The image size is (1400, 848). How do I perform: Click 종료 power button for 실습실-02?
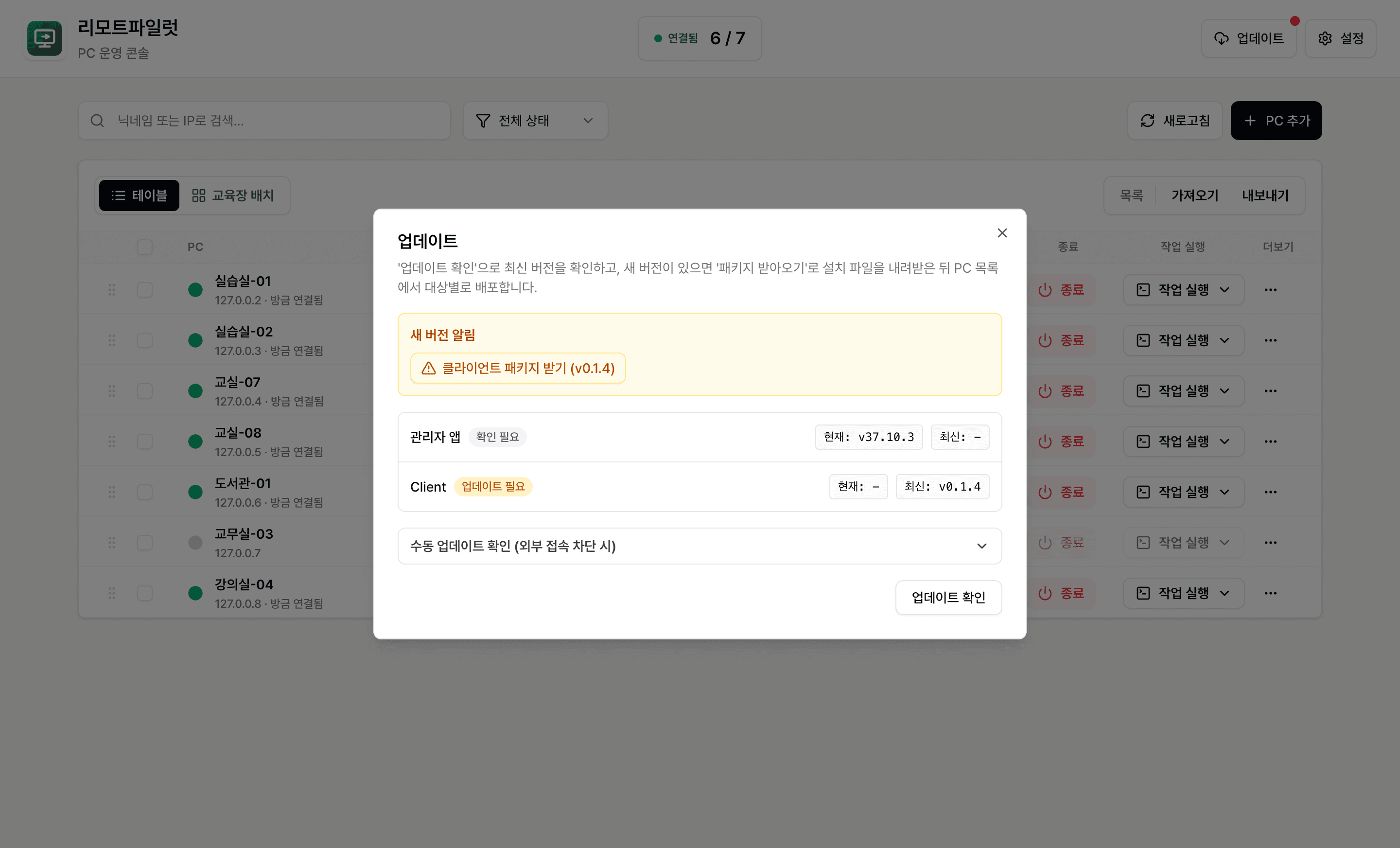click(x=1061, y=340)
